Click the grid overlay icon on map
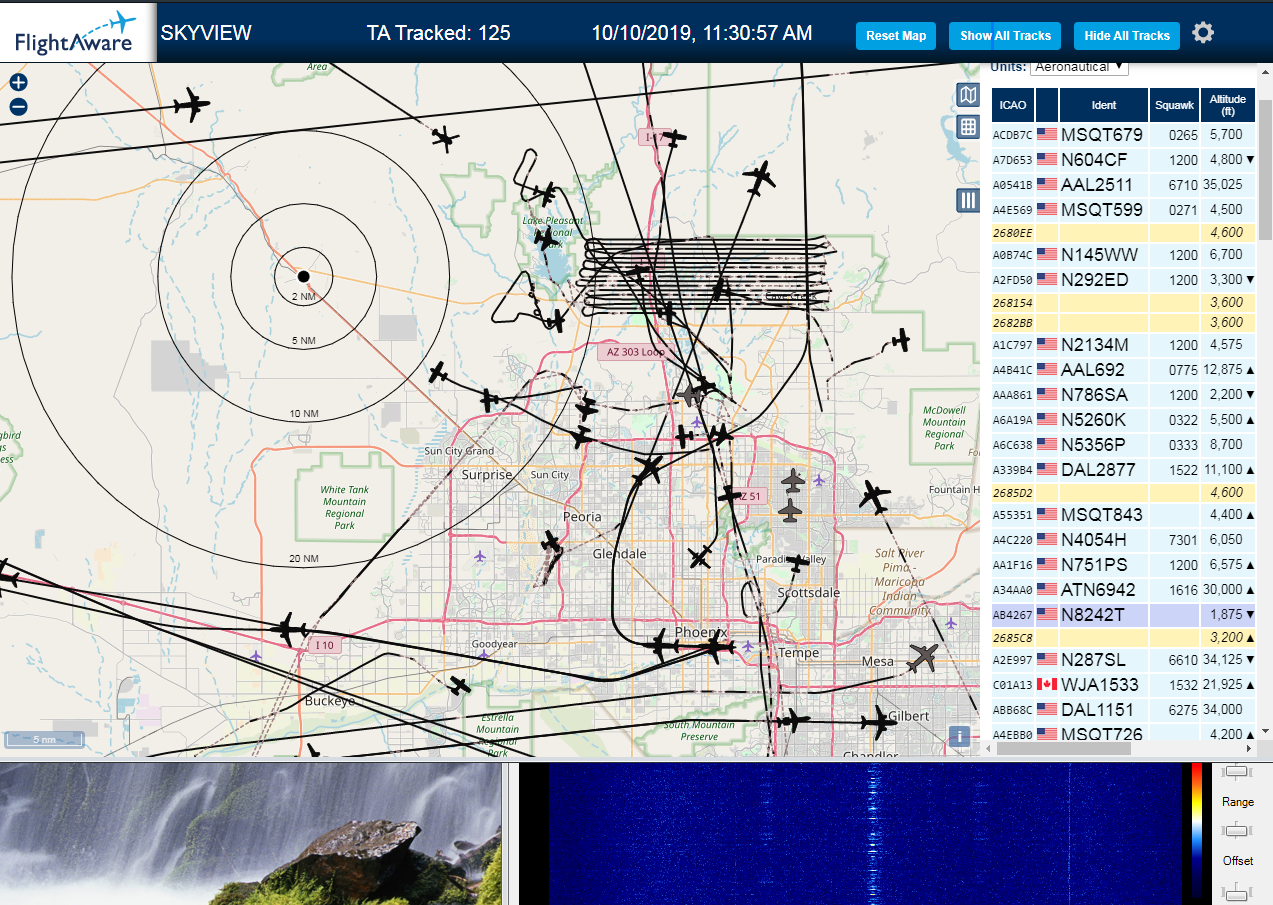The image size is (1273, 905). (x=967, y=127)
